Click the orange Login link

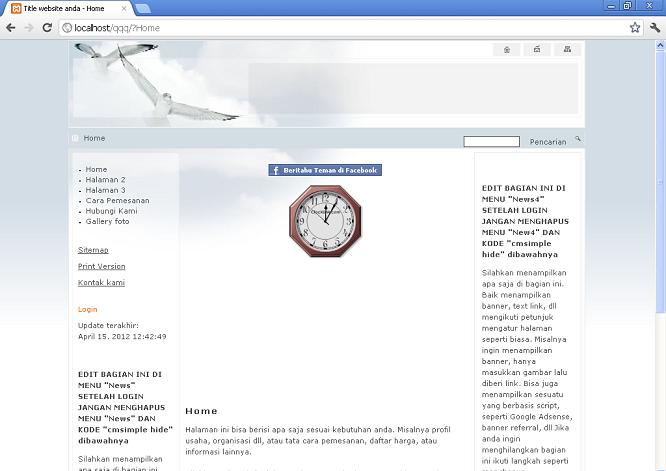87,309
